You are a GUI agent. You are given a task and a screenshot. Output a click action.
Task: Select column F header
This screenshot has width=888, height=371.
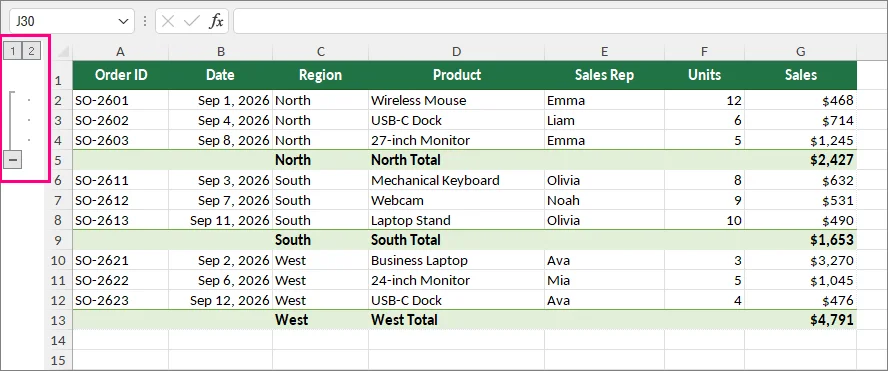(704, 52)
